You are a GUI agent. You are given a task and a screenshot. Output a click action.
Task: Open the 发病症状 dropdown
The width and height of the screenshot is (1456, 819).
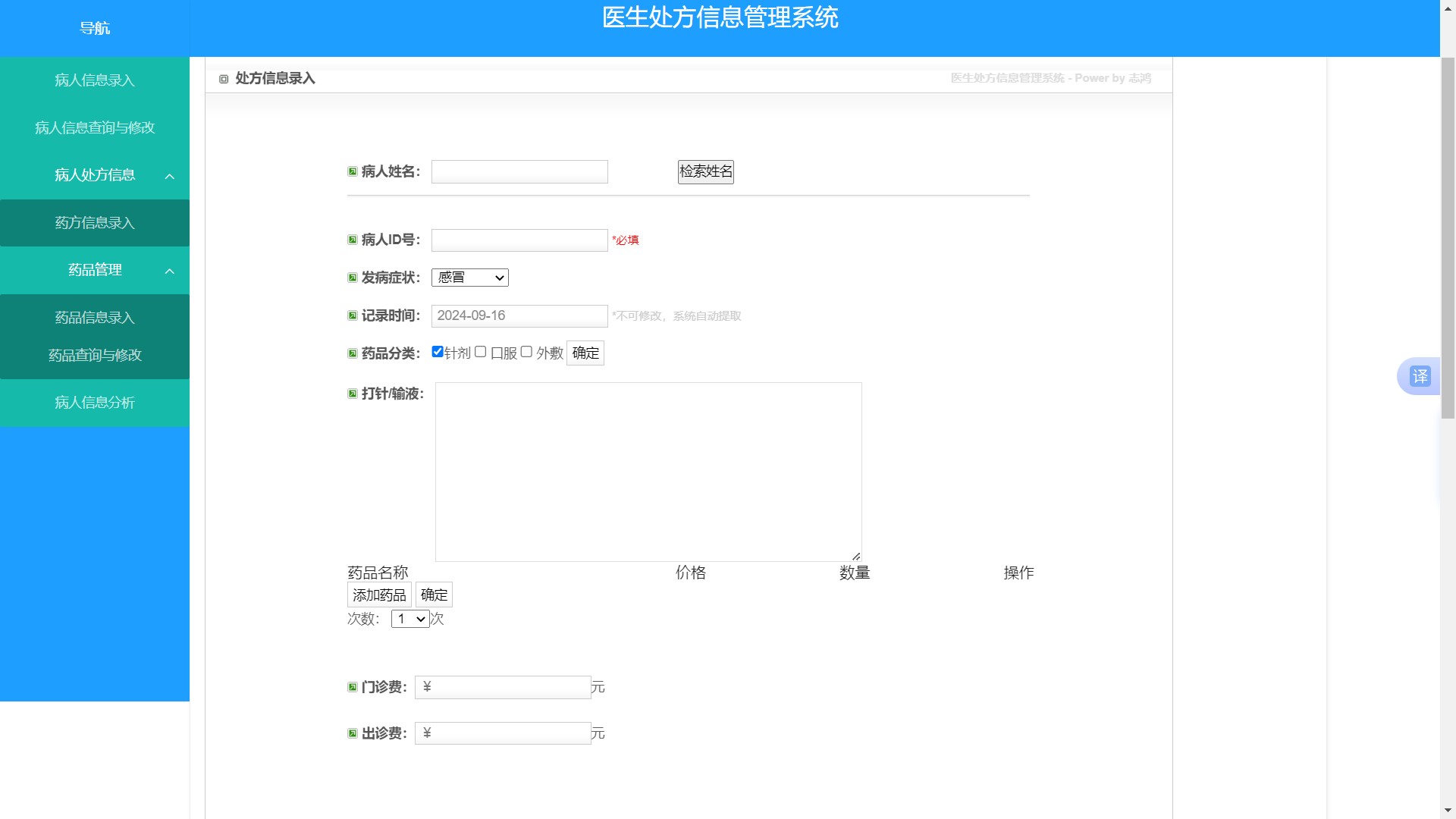pos(469,278)
